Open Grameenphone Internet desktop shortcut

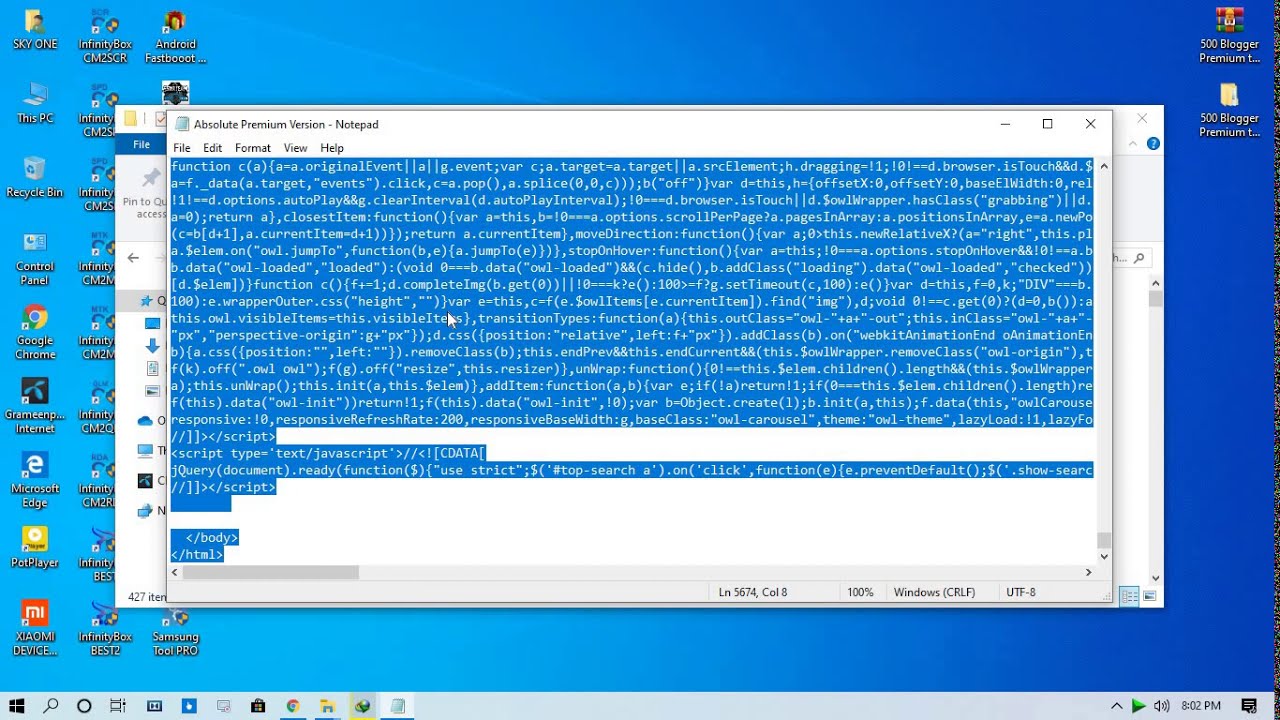coord(35,407)
